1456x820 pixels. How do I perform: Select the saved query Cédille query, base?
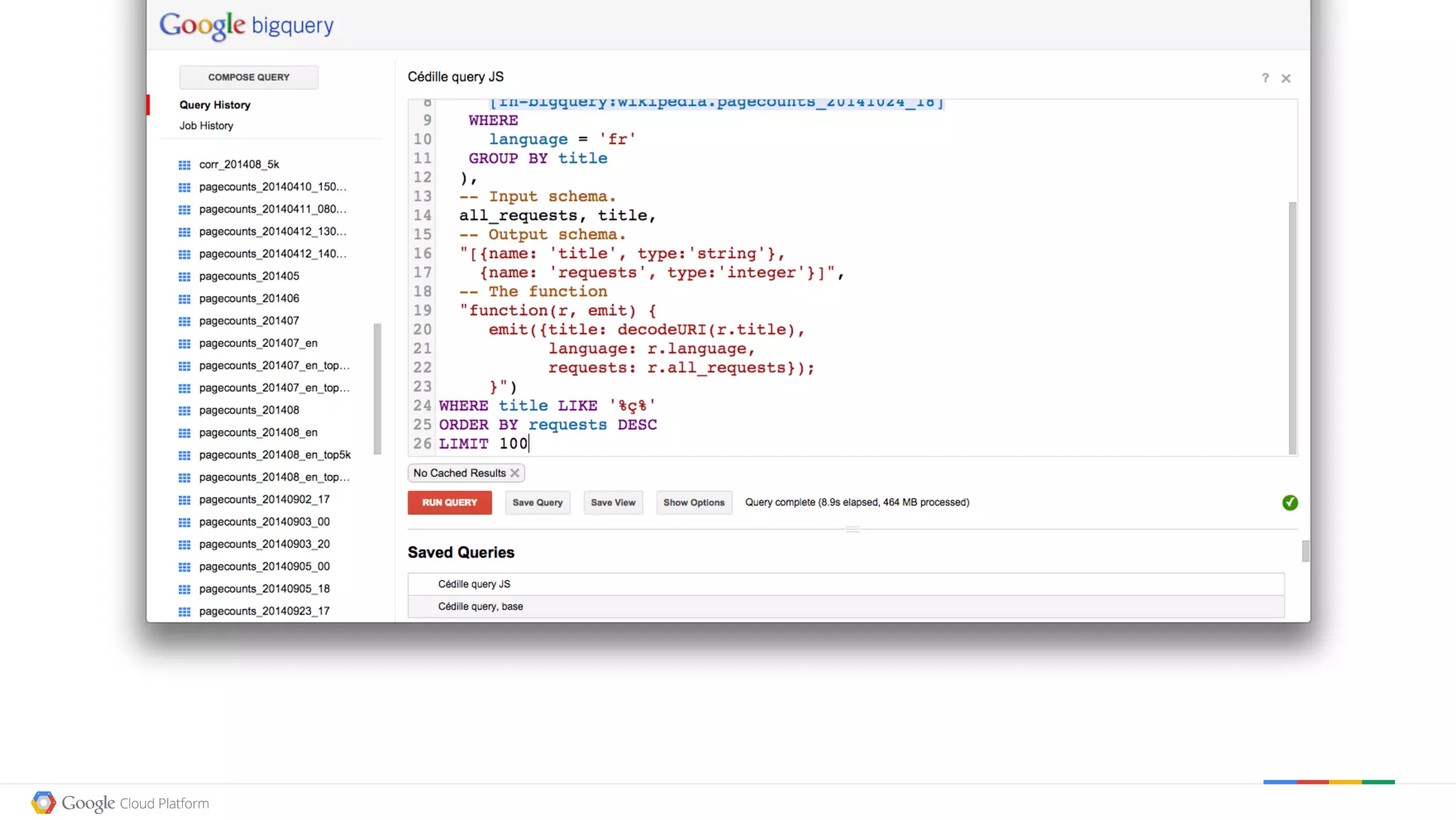tap(481, 607)
